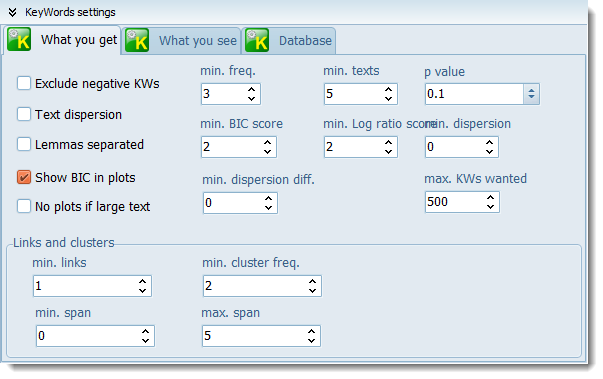This screenshot has width=603, height=379.
Task: Switch to the What you get tab
Action: pyautogui.click(x=63, y=40)
